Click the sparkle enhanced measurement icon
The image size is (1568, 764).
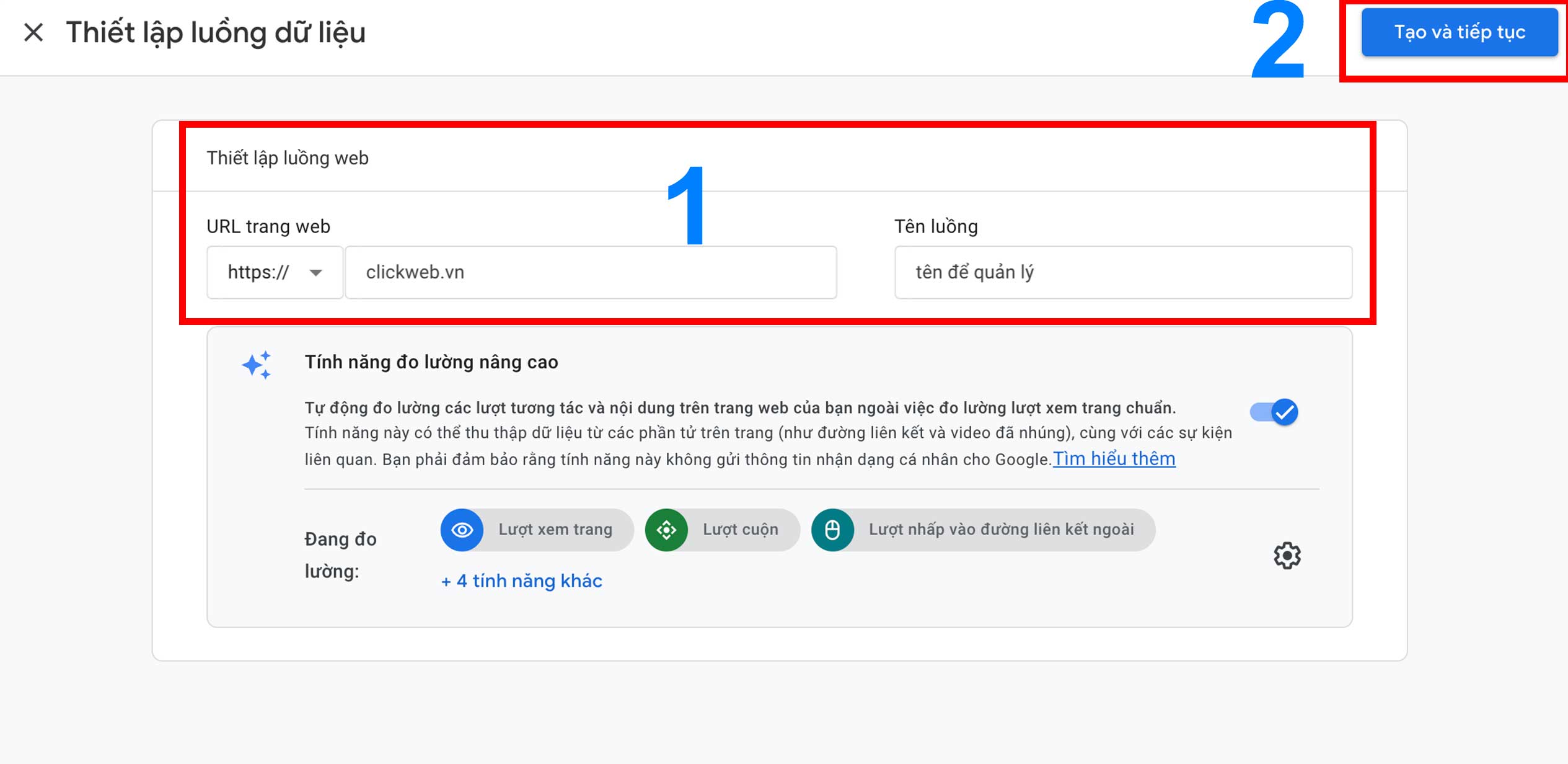[257, 365]
